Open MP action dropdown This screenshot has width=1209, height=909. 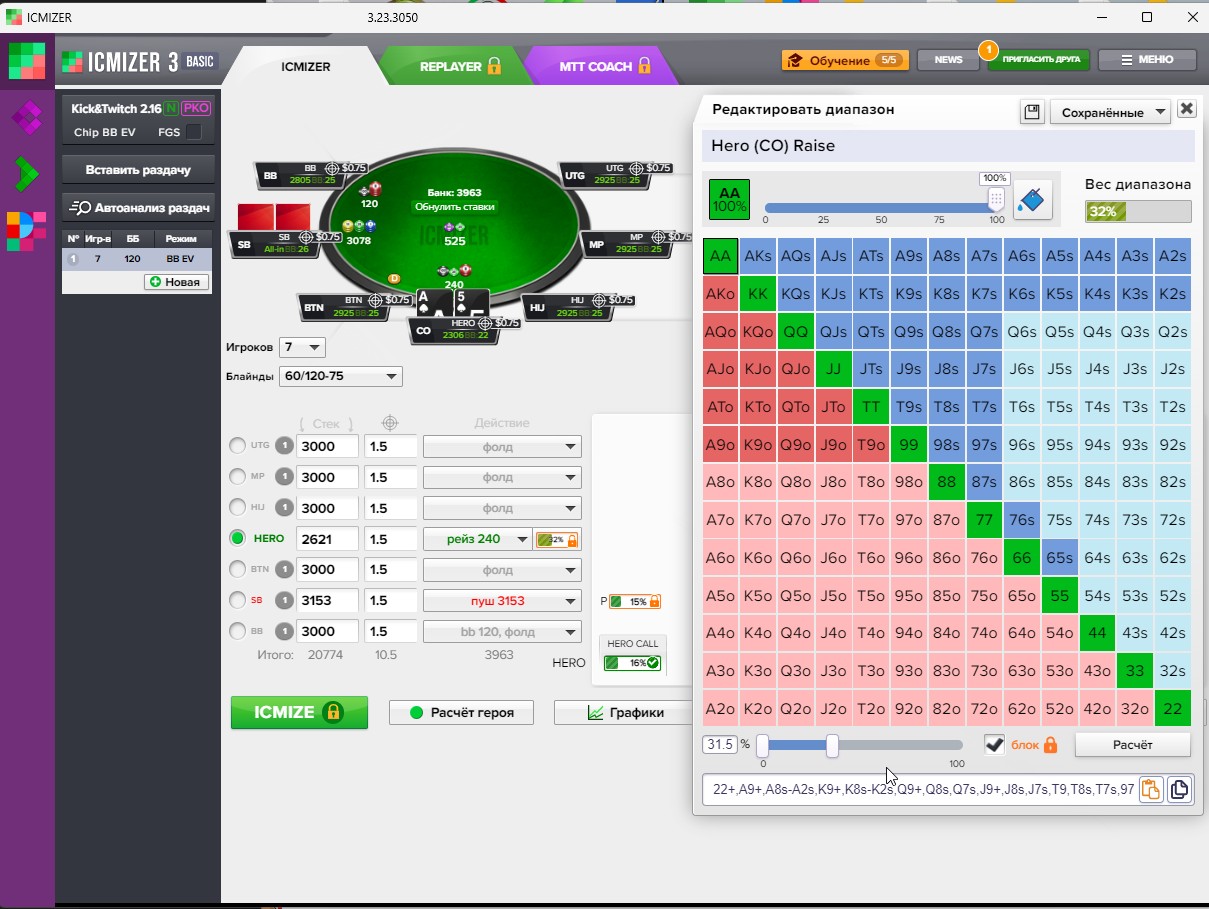[x=502, y=477]
